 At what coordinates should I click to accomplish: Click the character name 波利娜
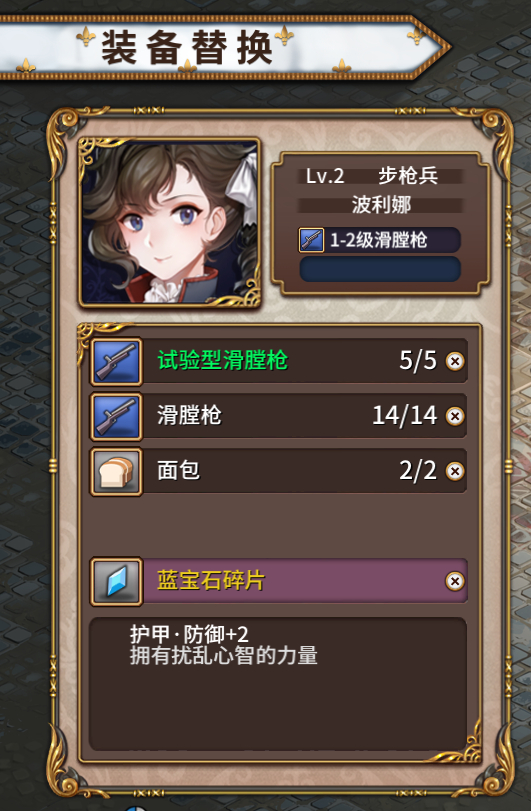[381, 205]
